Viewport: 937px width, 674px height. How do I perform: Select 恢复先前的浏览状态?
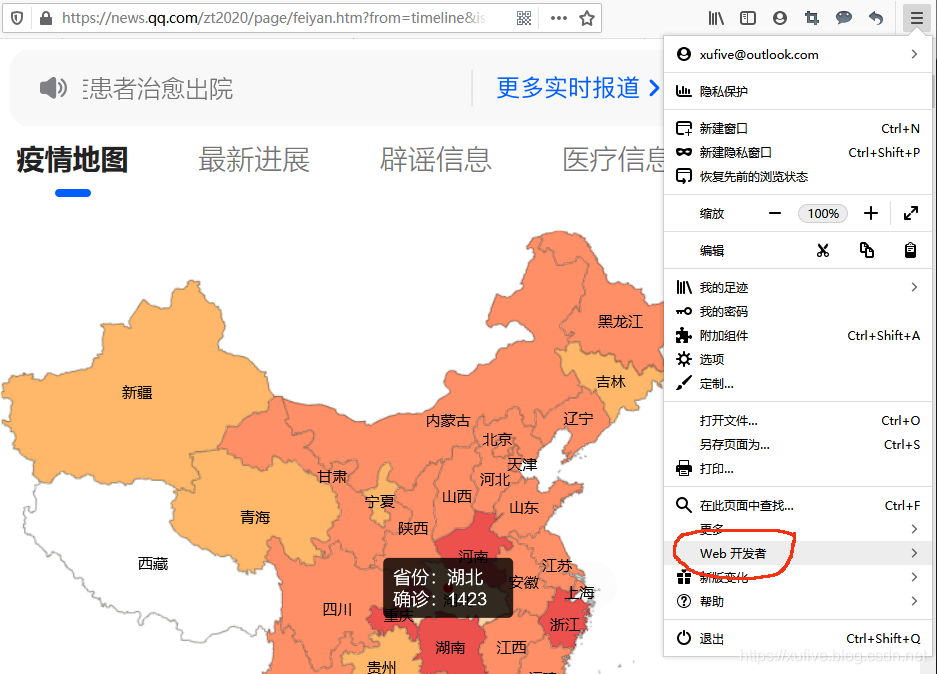(798, 177)
